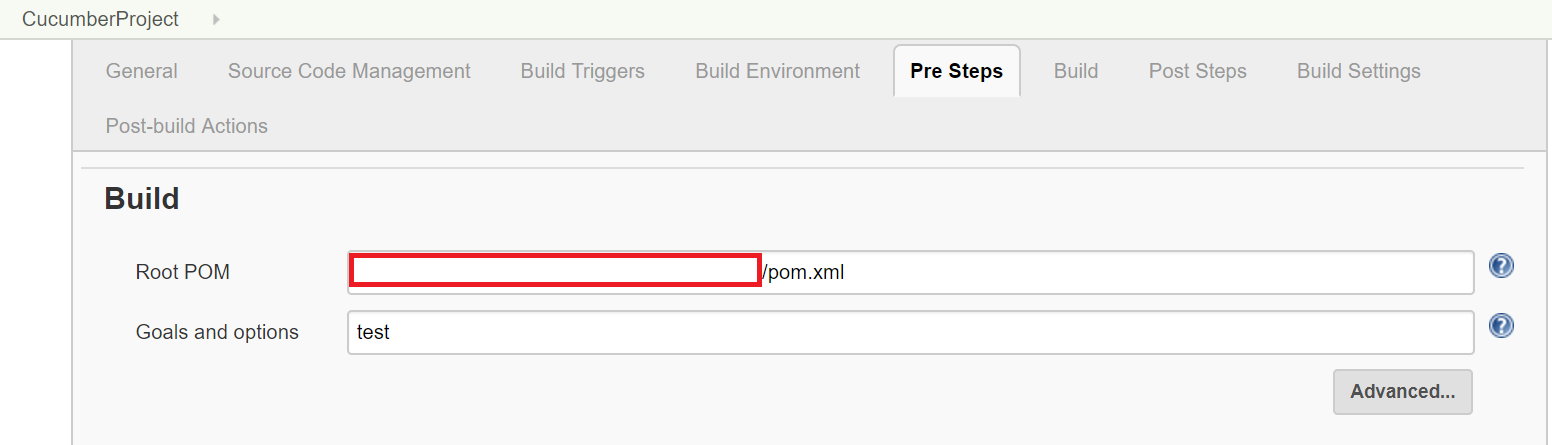The image size is (1552, 445).
Task: Click the /pom.xml text in Root POM
Action: click(803, 272)
